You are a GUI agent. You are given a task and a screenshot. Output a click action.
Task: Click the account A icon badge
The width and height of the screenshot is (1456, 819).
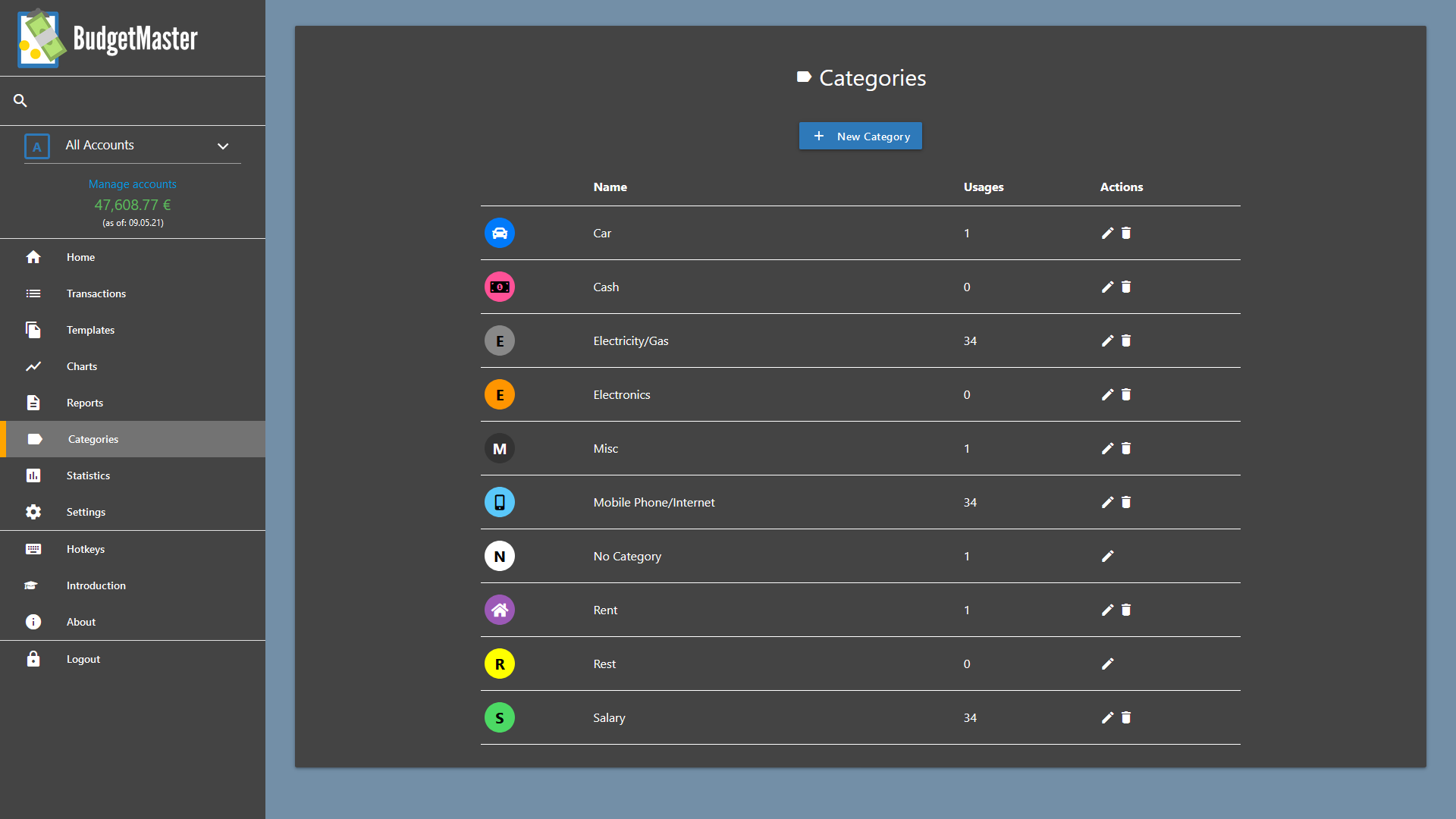click(37, 146)
